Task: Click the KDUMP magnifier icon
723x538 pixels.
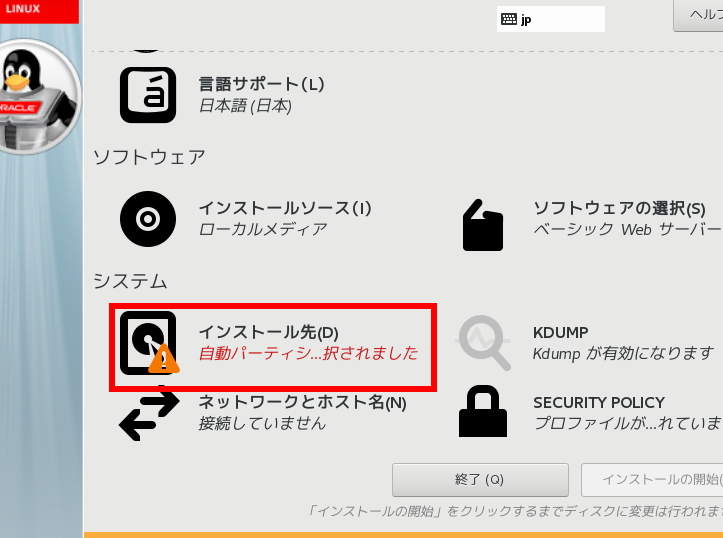Action: [x=483, y=343]
